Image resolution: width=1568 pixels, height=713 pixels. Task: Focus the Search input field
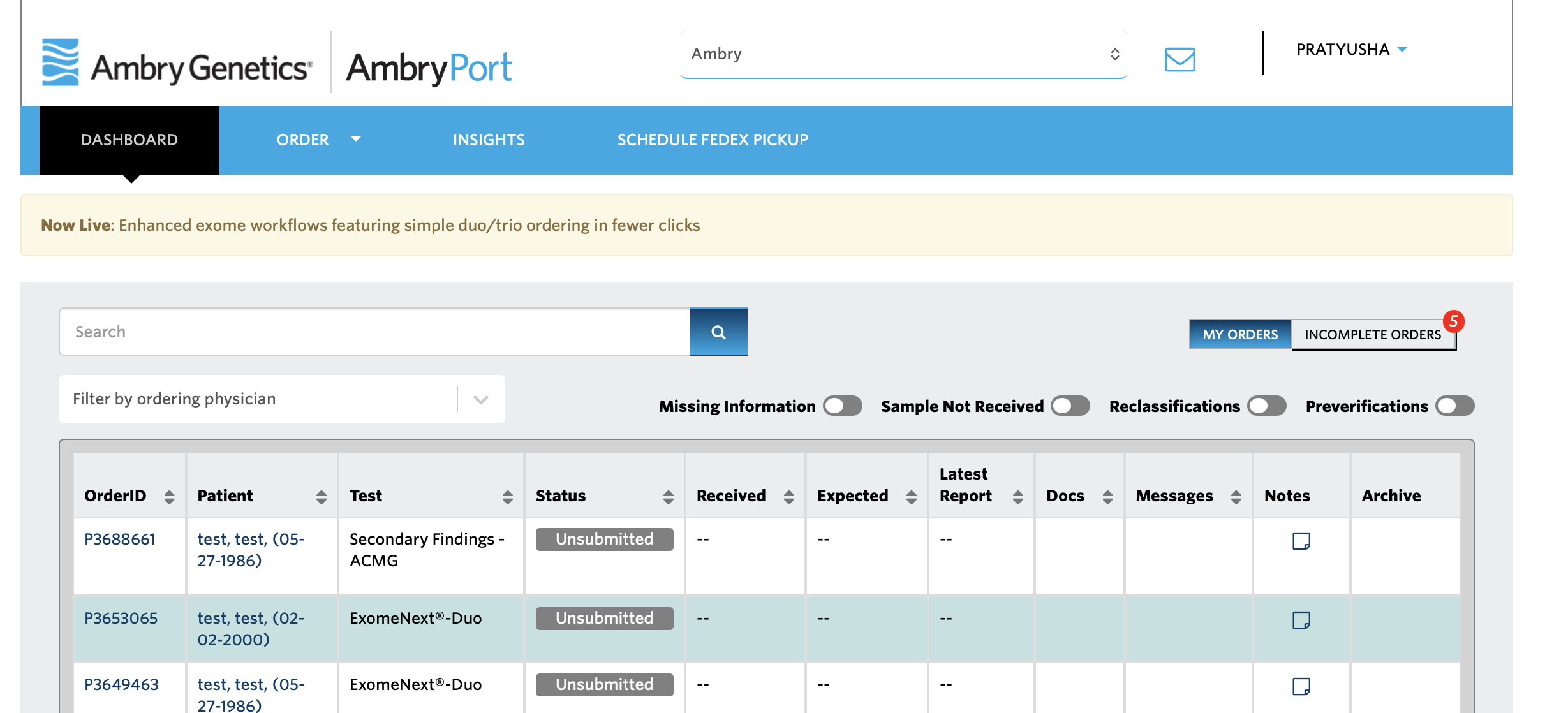point(375,332)
